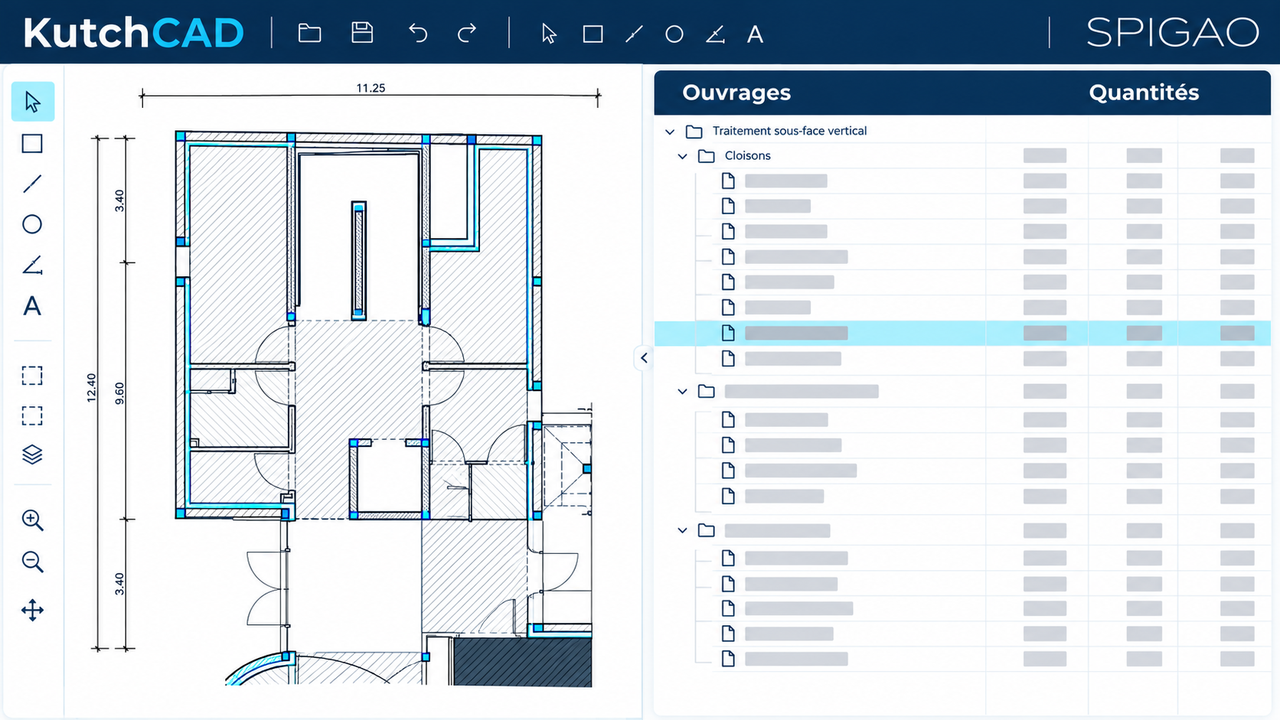Select the rectangle tool in the left sidebar
The height and width of the screenshot is (720, 1280).
pyautogui.click(x=33, y=144)
